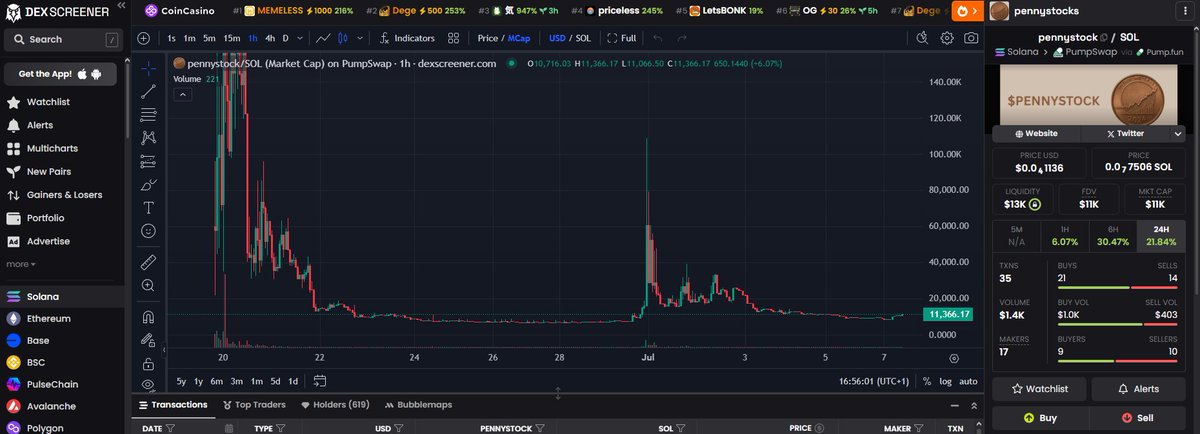Toggle lock all drawing tools

pyautogui.click(x=148, y=363)
